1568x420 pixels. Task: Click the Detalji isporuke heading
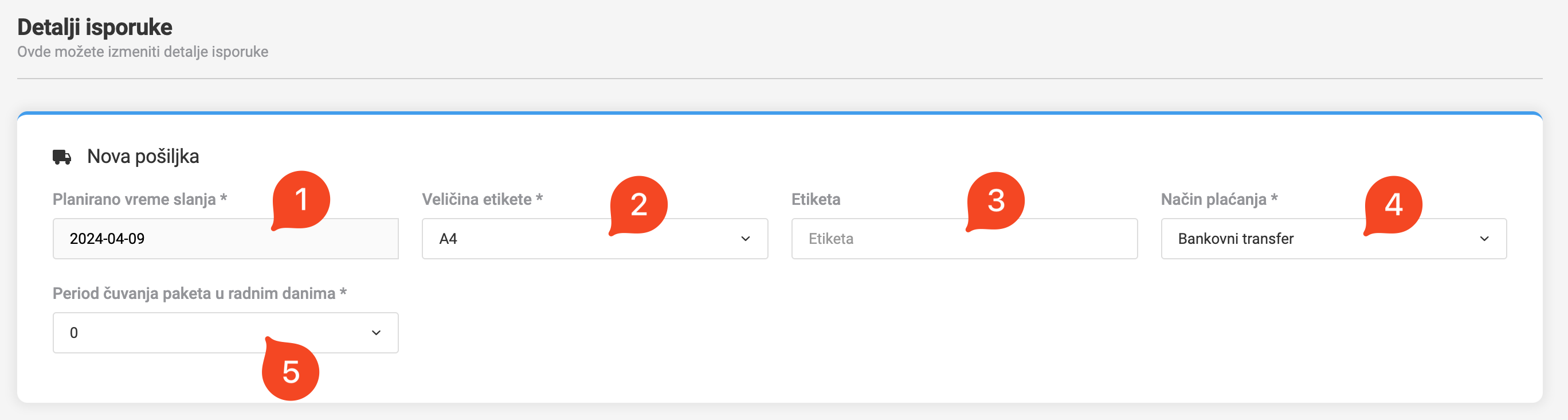95,27
